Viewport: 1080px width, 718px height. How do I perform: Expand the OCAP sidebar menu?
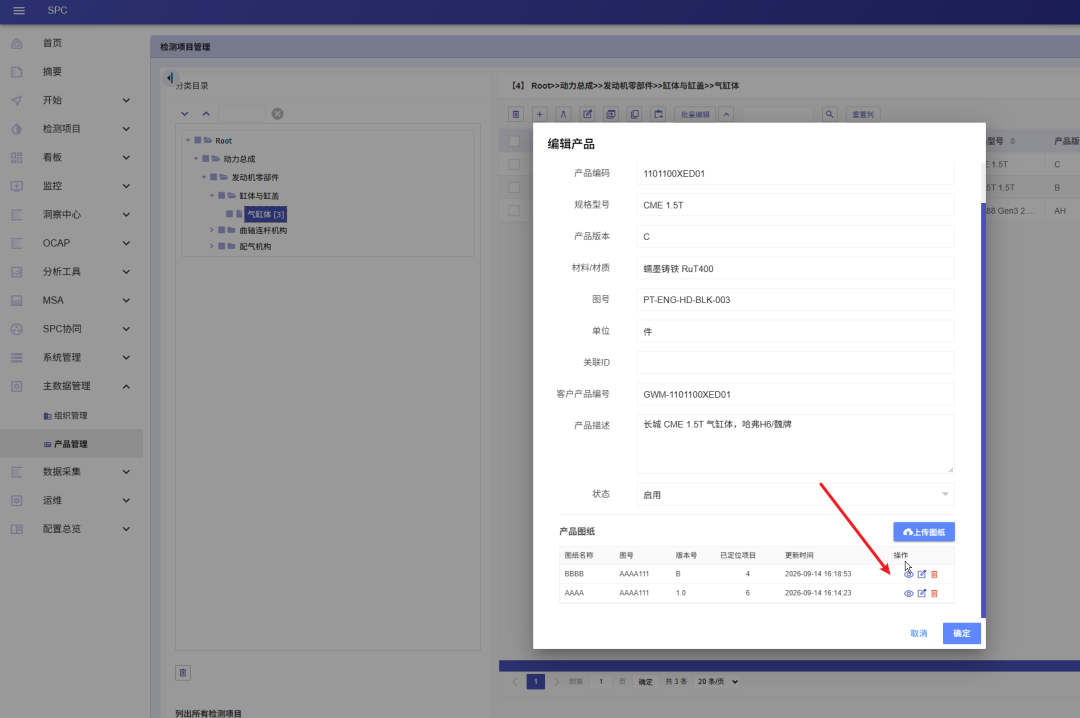(x=71, y=243)
